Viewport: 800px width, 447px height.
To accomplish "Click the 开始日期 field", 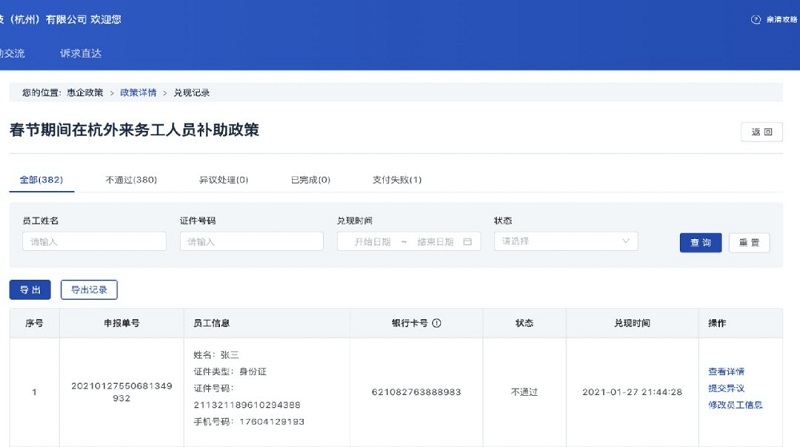I will pyautogui.click(x=372, y=241).
